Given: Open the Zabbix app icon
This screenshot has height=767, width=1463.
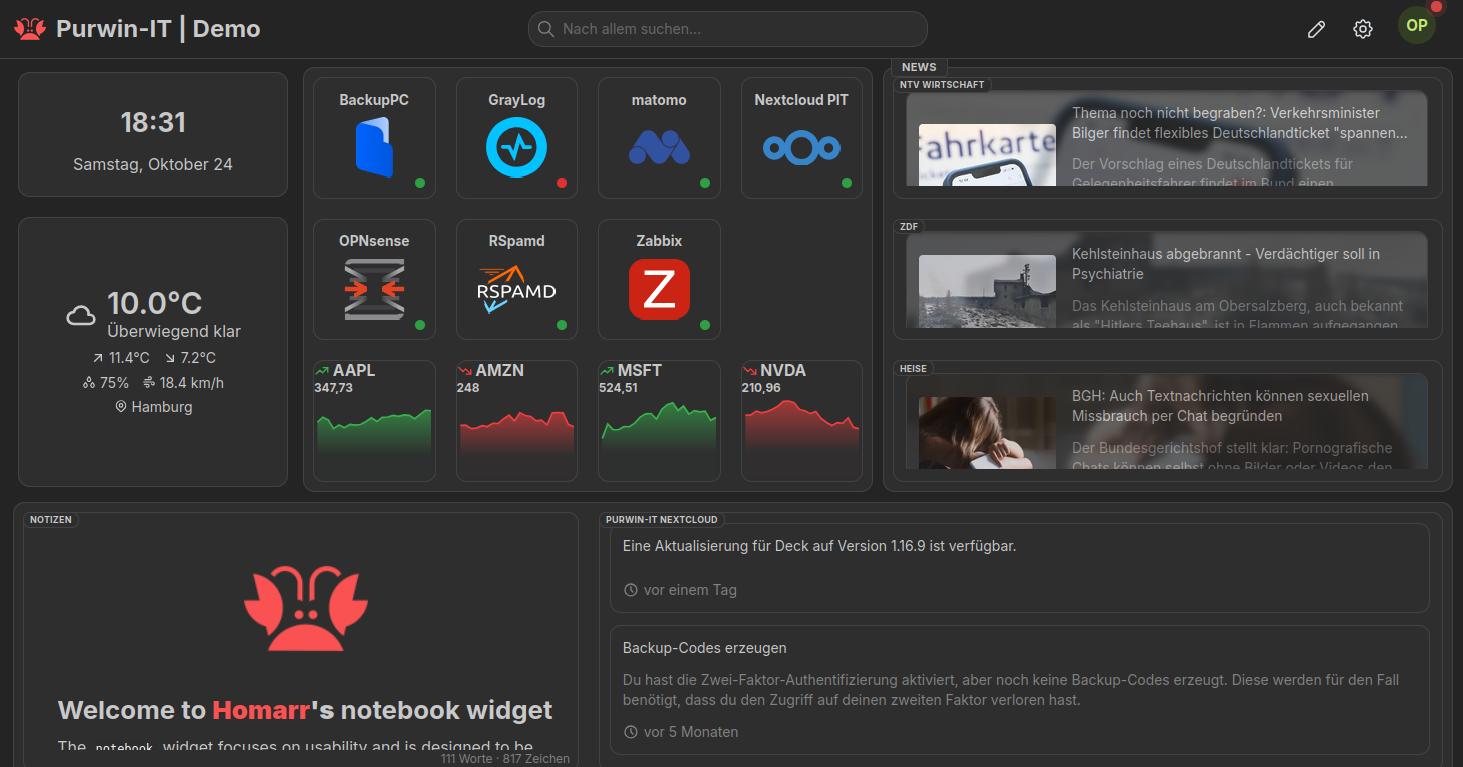Looking at the screenshot, I should pyautogui.click(x=659, y=289).
